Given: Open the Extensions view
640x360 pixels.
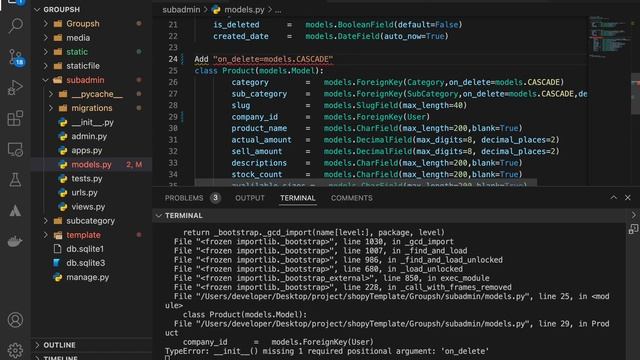Looking at the screenshot, I should pyautogui.click(x=16, y=118).
